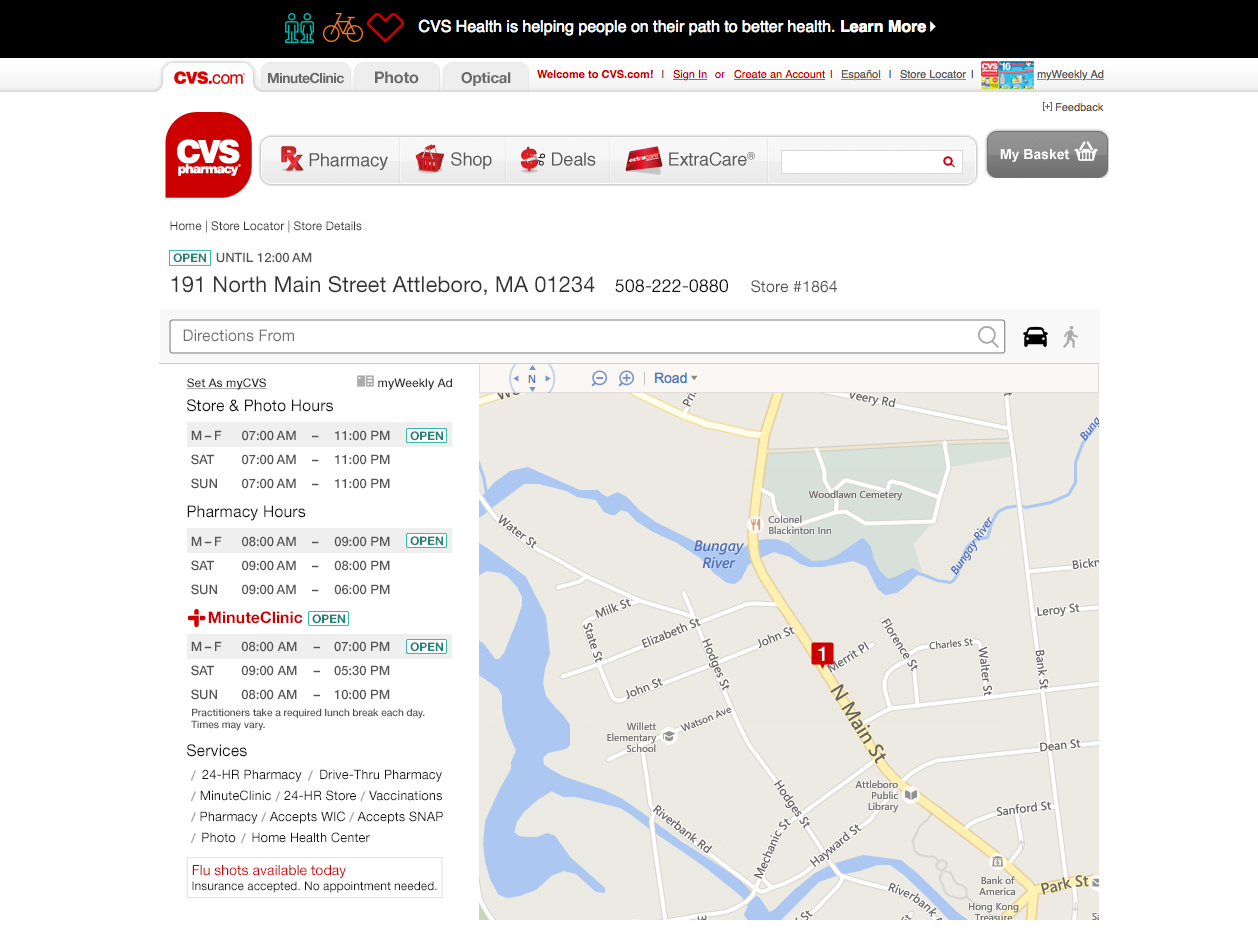Click 'Accepts SNAP' service text
This screenshot has height=936, width=1258.
400,817
